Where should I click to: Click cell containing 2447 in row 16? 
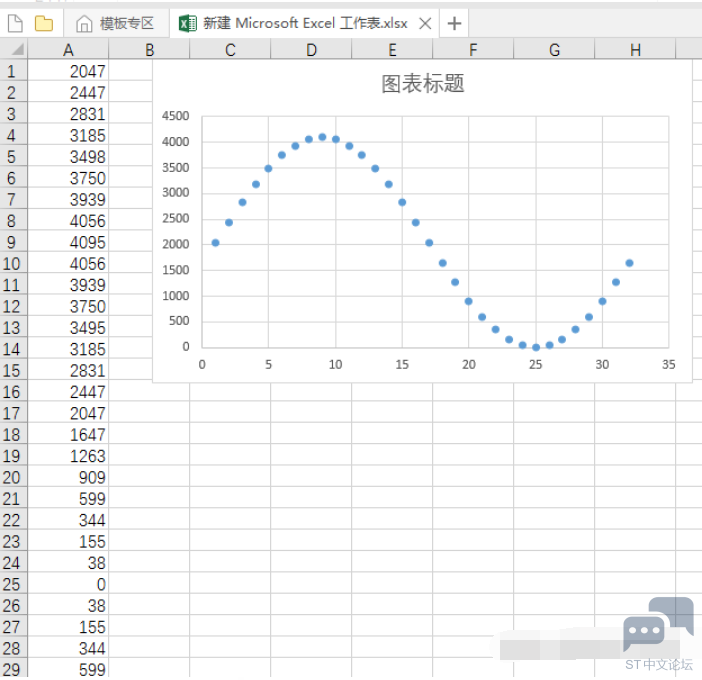click(68, 392)
